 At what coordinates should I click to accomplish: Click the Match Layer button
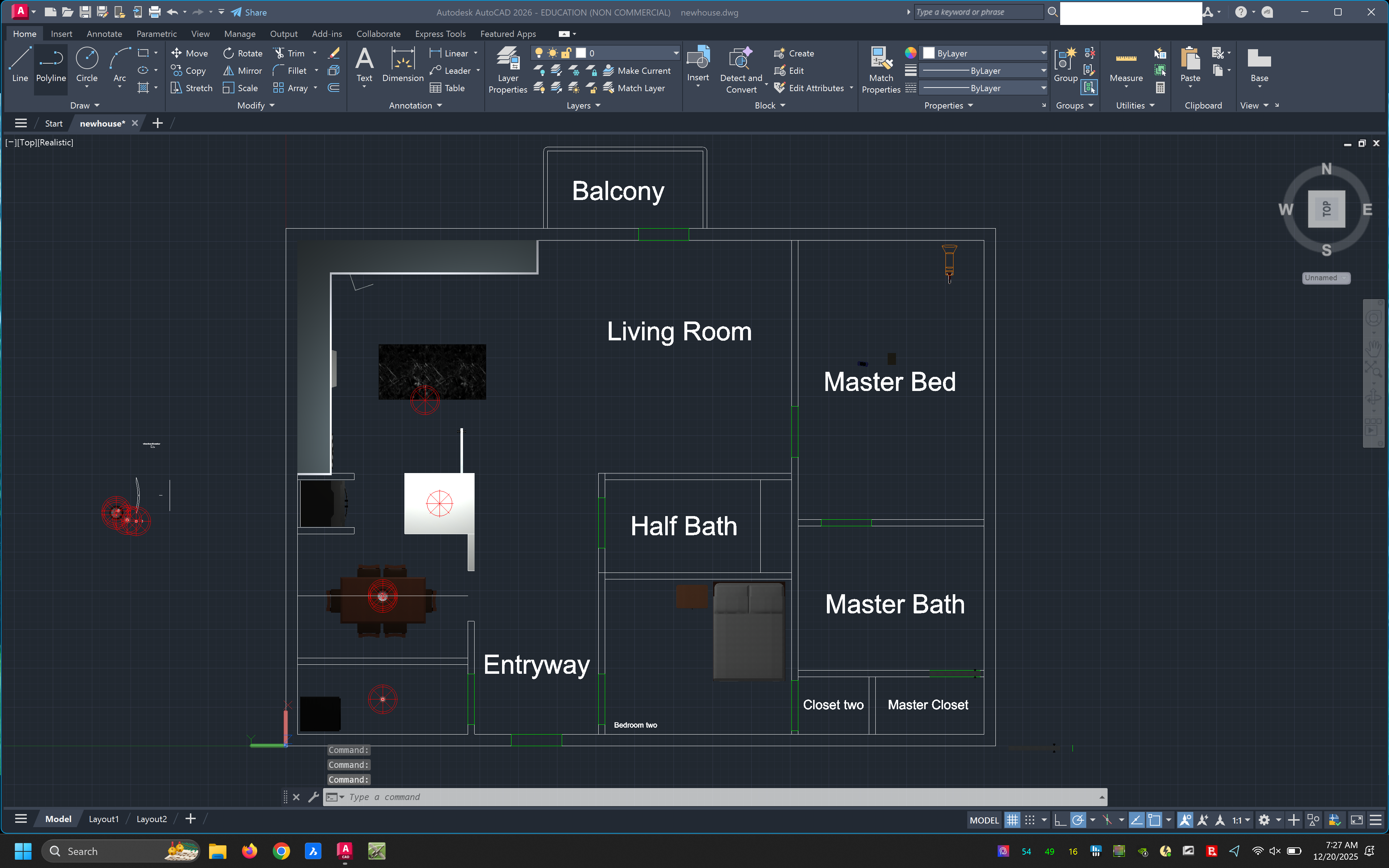click(634, 88)
